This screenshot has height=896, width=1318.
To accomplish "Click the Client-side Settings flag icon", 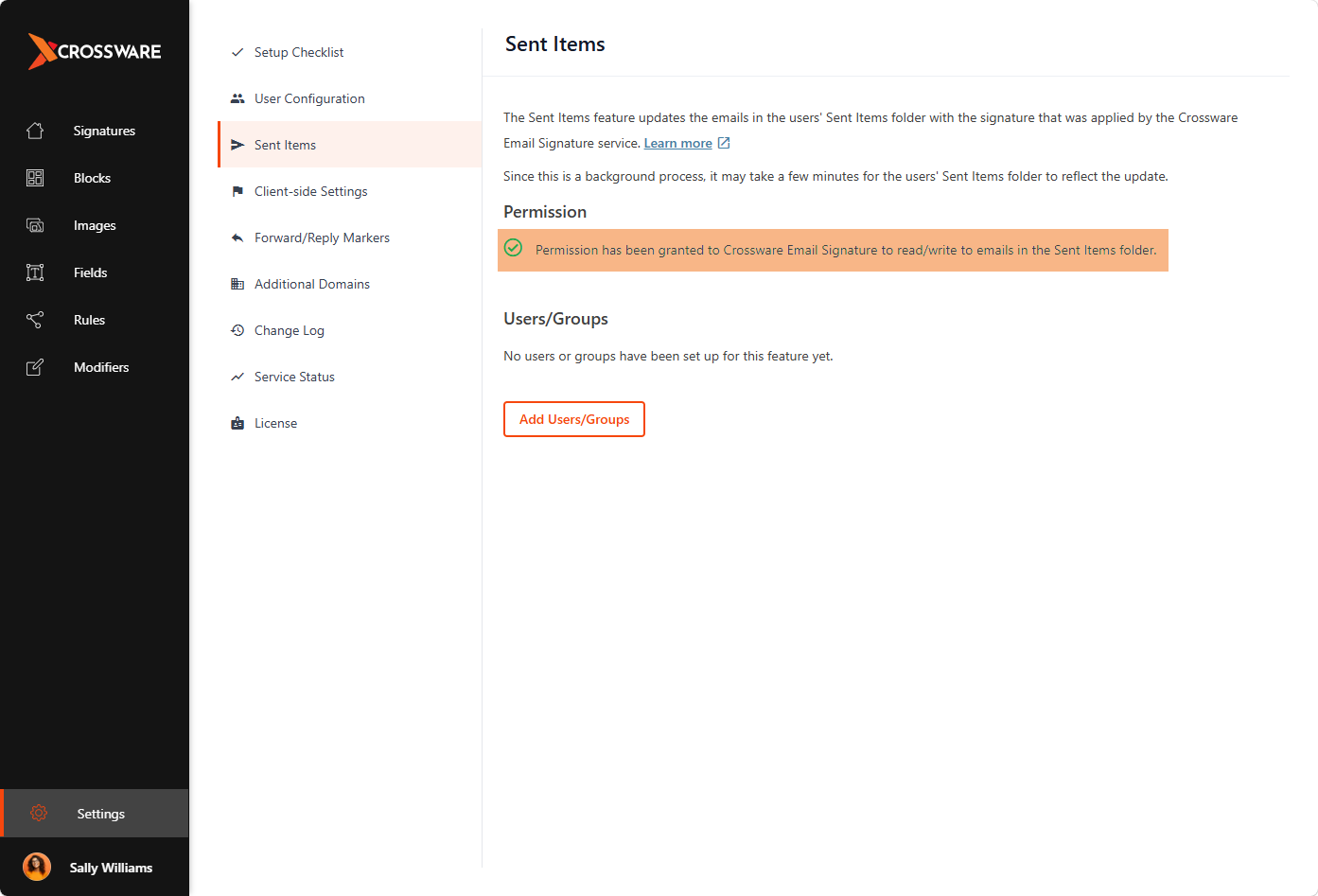I will tap(237, 191).
